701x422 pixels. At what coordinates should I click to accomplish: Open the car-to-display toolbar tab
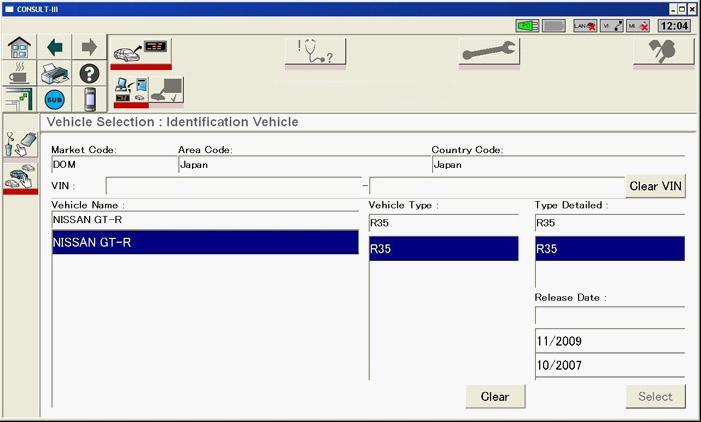tap(140, 51)
